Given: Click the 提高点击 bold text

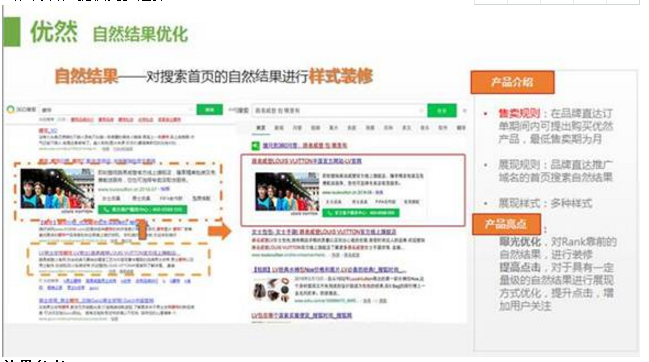Looking at the screenshot, I should 520,267.
